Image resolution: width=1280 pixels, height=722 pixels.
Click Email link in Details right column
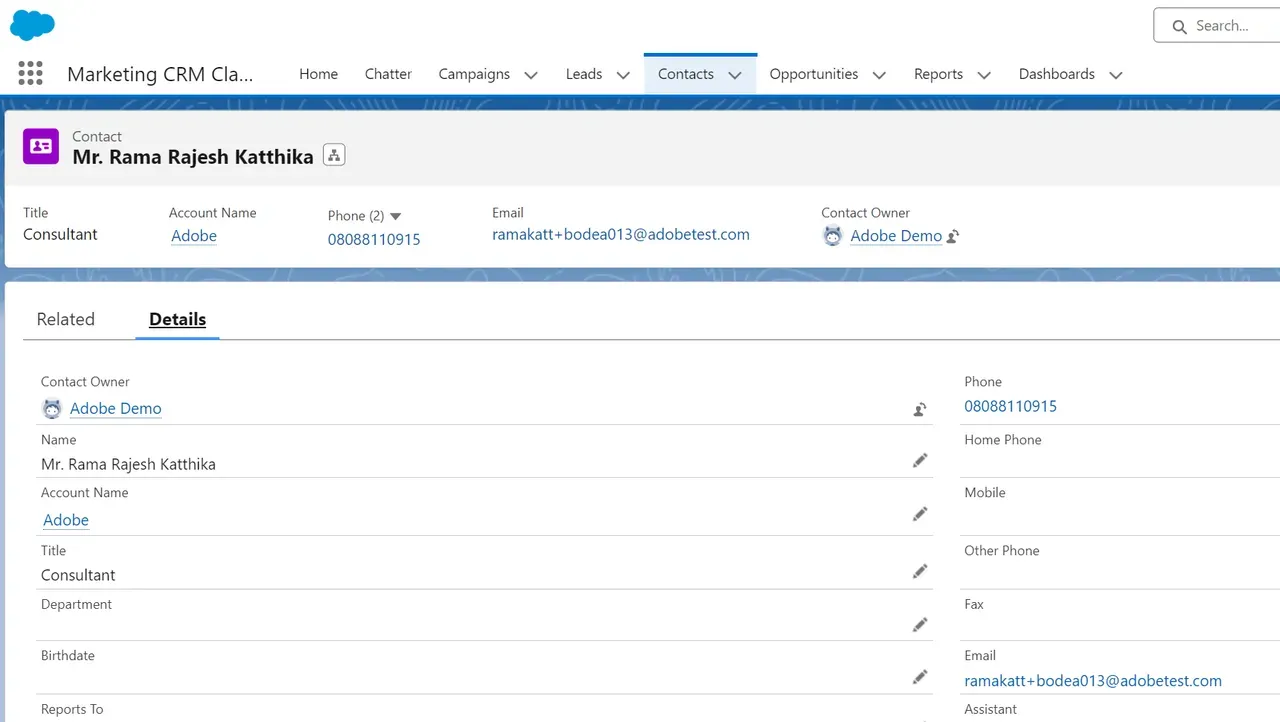tap(1093, 681)
